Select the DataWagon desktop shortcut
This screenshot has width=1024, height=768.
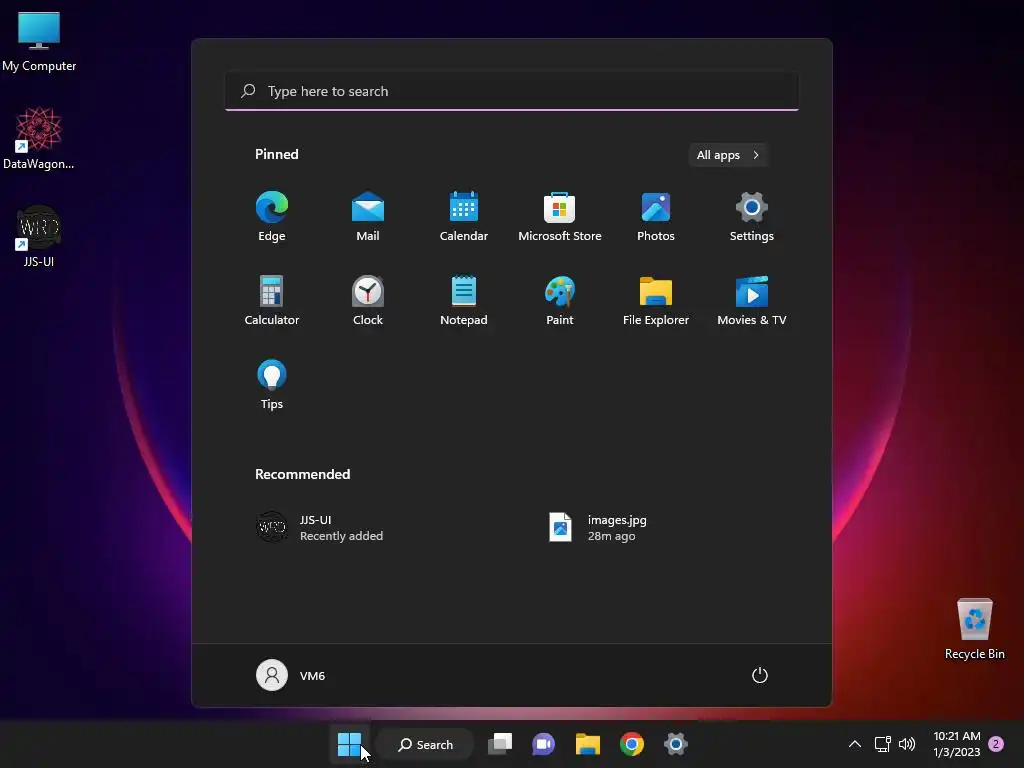pyautogui.click(x=39, y=138)
